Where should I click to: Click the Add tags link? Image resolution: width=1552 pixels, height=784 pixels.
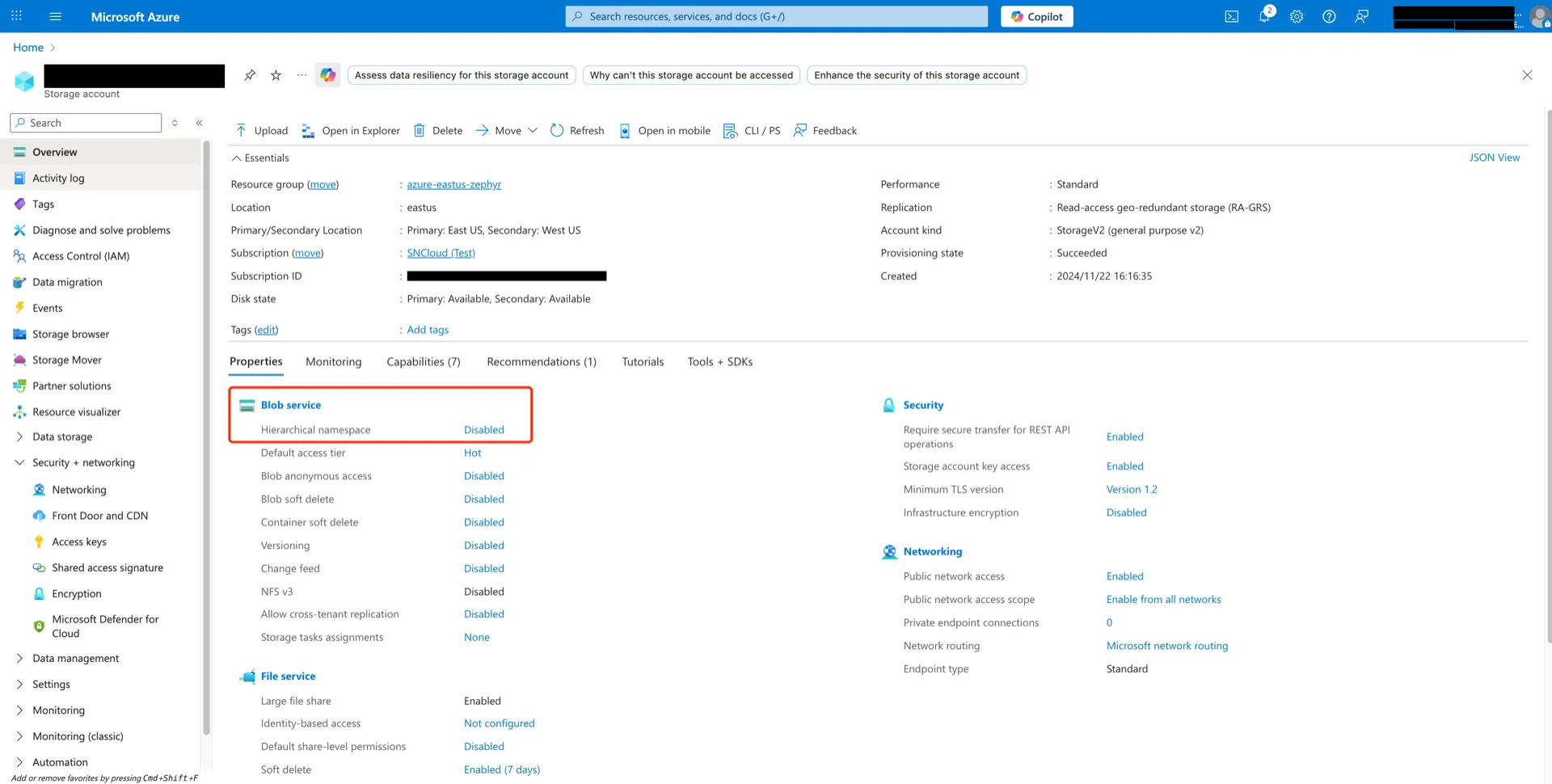point(428,330)
